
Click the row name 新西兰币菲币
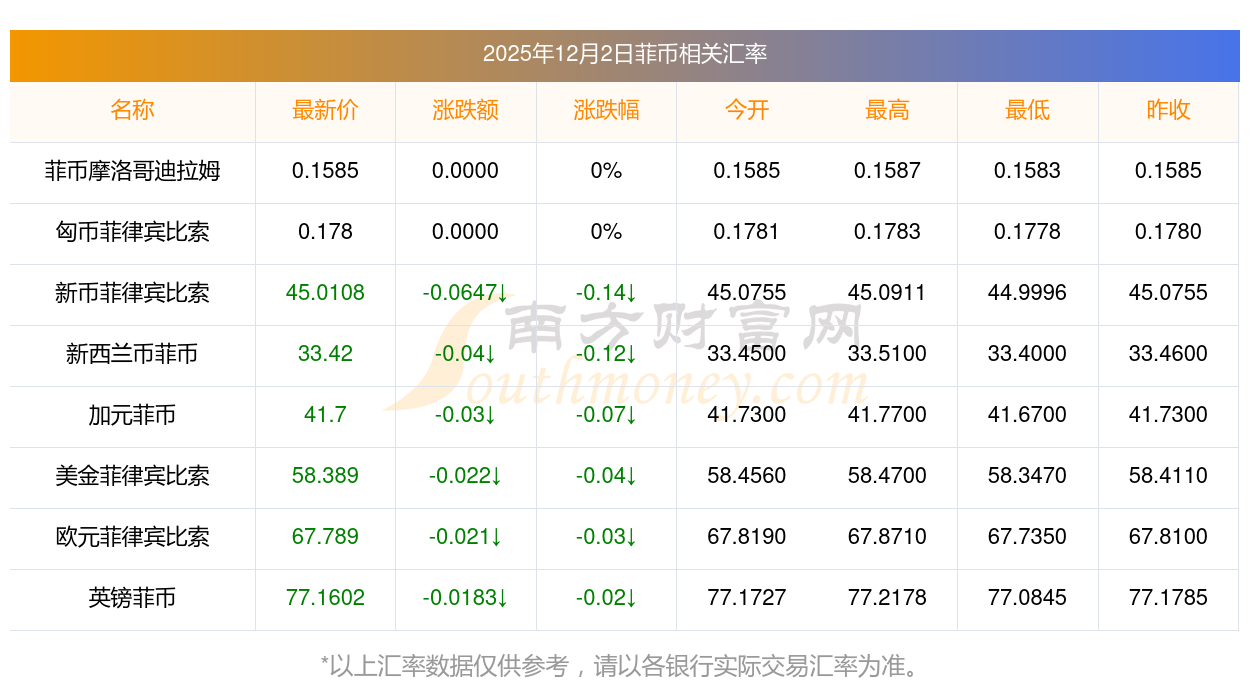click(x=132, y=354)
